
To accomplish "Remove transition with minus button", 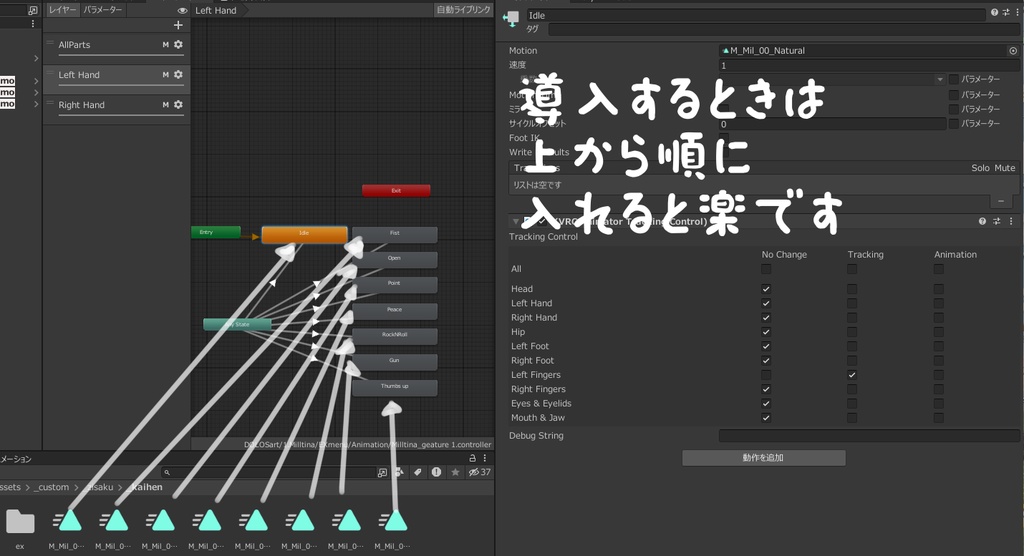I will tap(1000, 201).
